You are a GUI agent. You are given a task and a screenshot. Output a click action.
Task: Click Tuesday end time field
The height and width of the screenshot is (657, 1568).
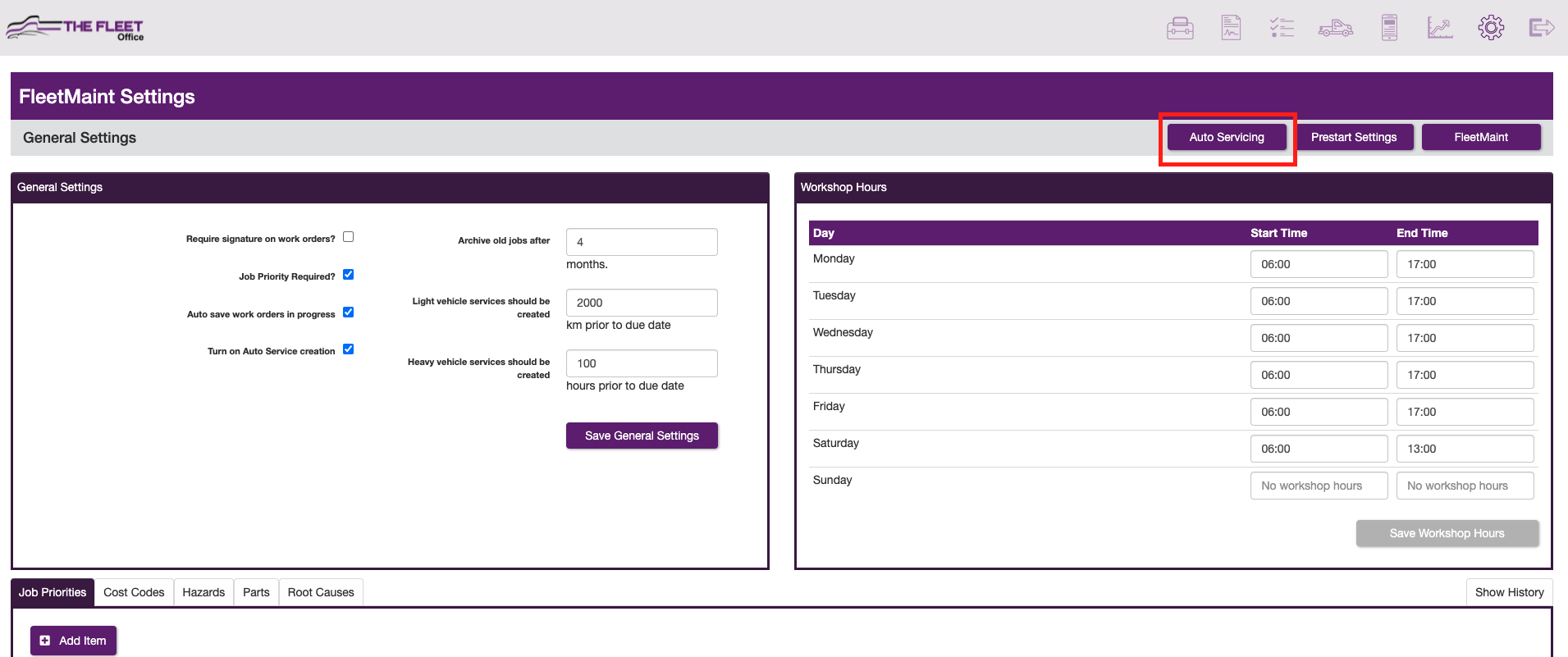(x=1465, y=301)
